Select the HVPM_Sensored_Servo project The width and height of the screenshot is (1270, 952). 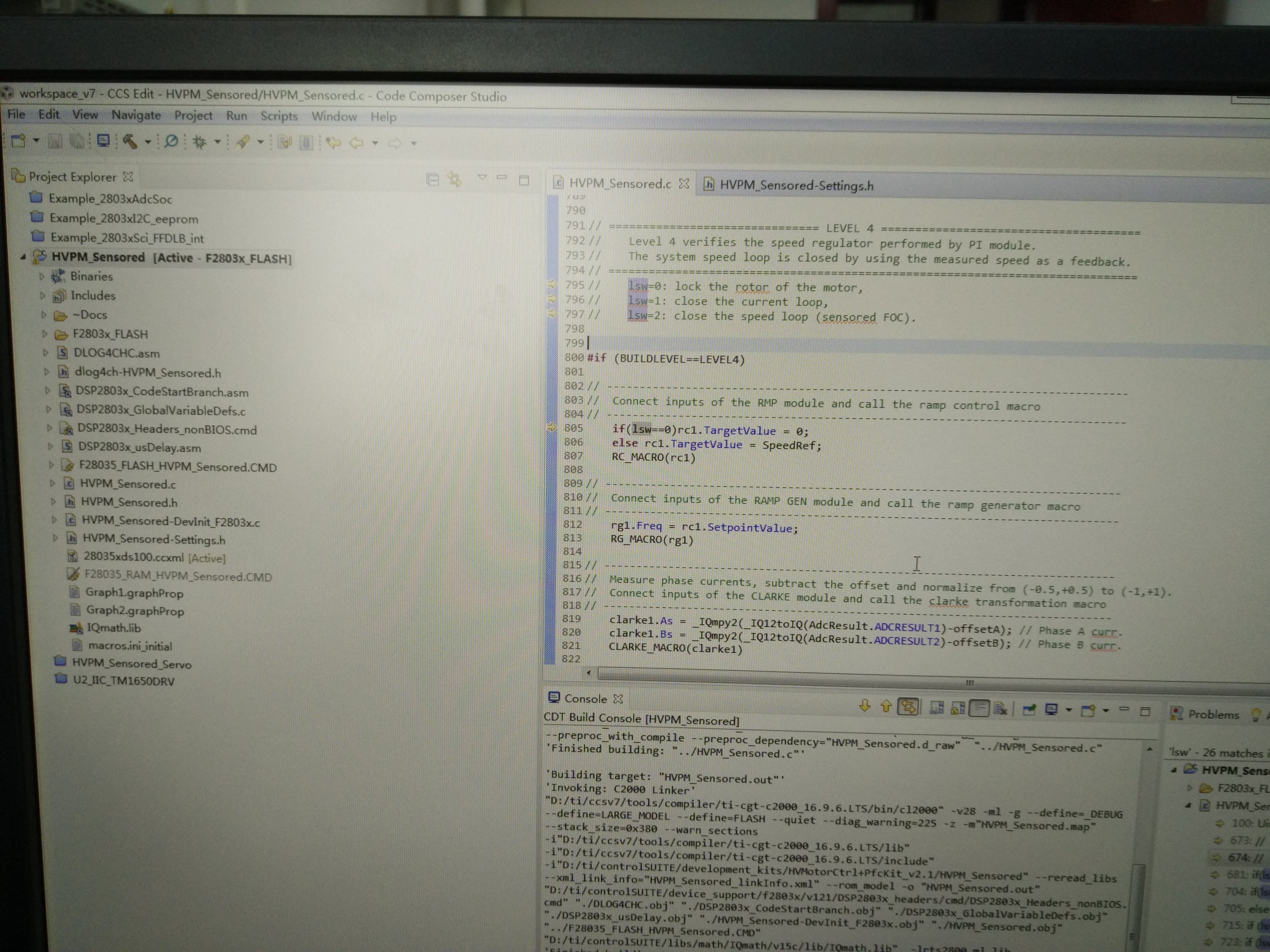(132, 664)
